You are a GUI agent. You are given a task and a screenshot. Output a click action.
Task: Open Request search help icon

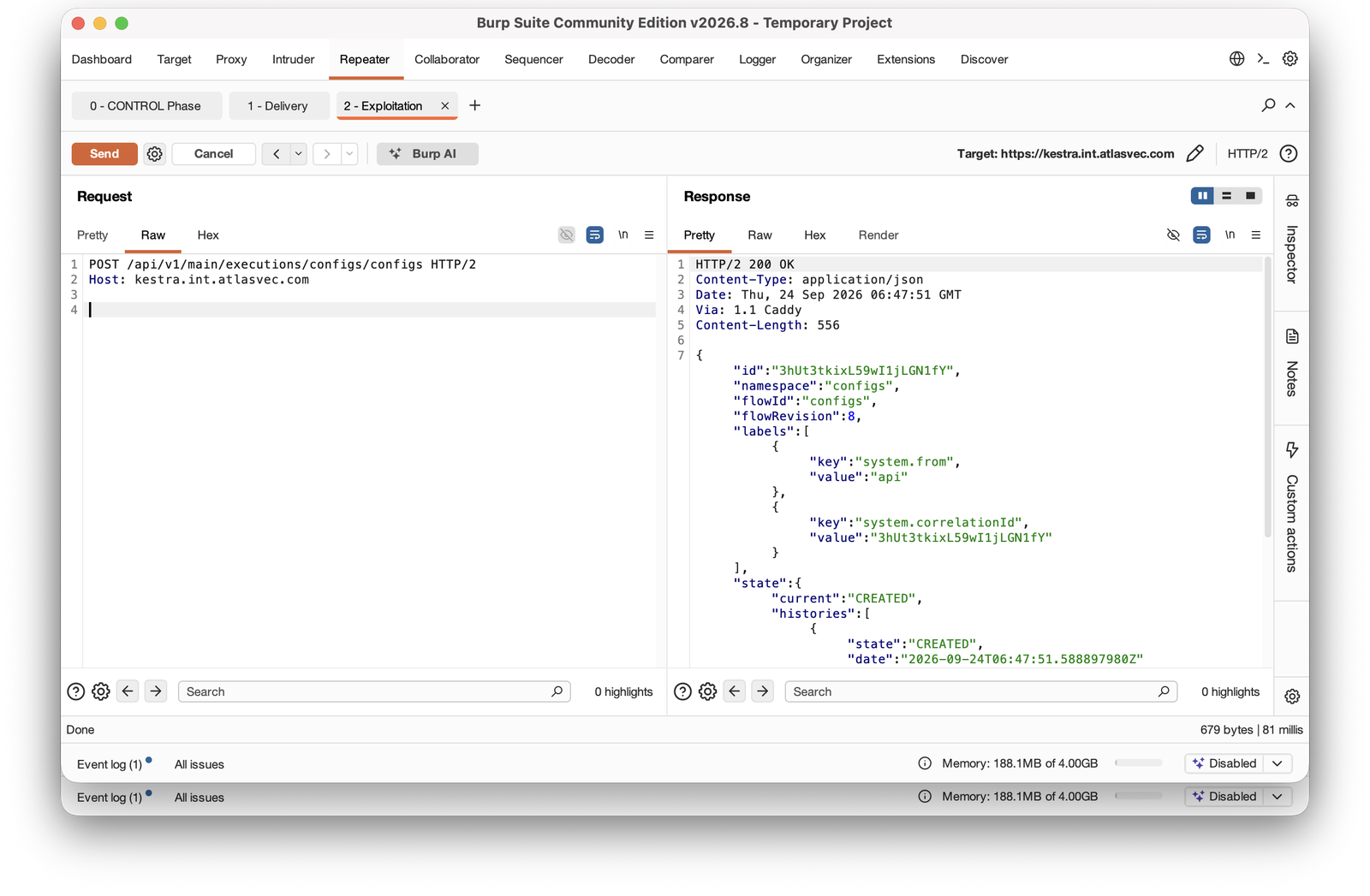click(75, 691)
